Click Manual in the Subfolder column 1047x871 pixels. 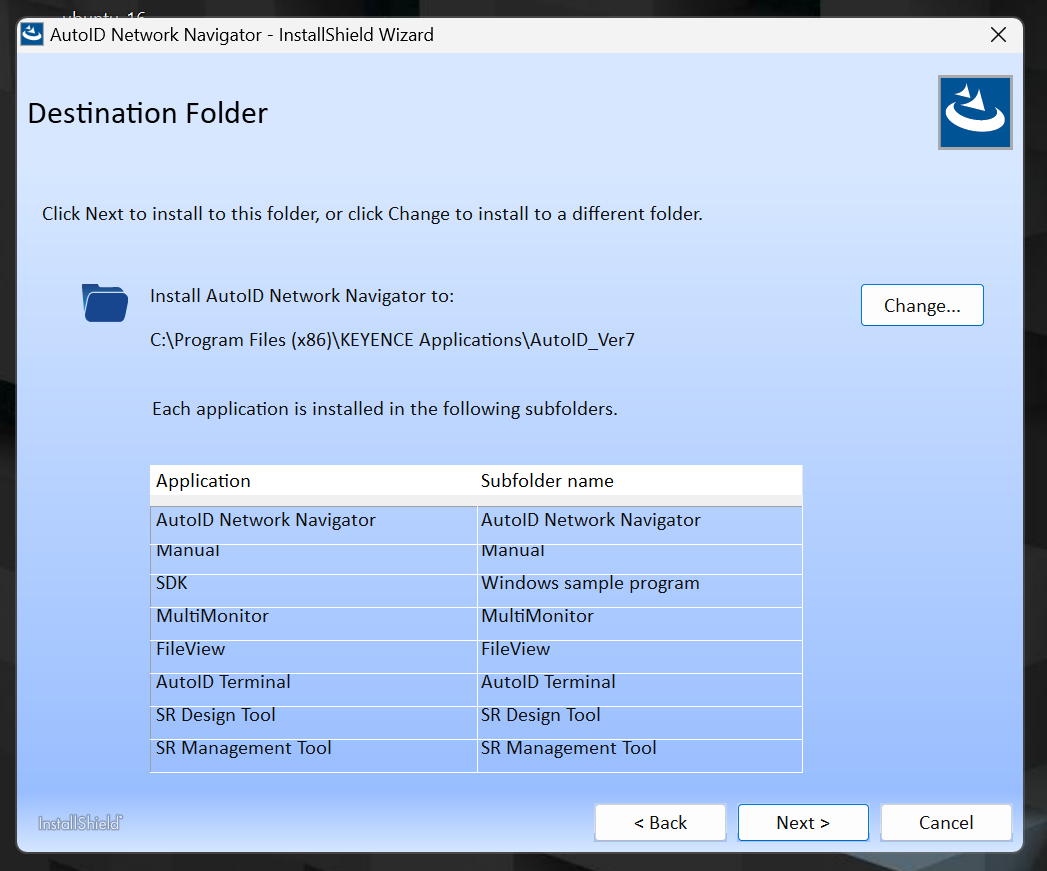[640, 559]
